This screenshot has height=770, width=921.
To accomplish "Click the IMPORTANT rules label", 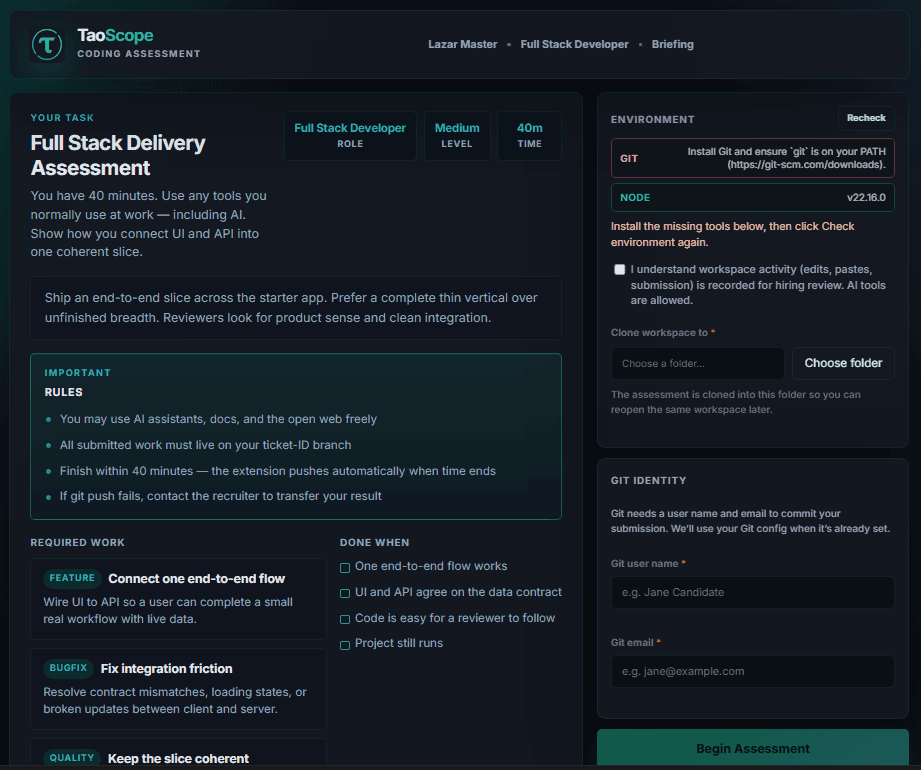I will (x=78, y=372).
